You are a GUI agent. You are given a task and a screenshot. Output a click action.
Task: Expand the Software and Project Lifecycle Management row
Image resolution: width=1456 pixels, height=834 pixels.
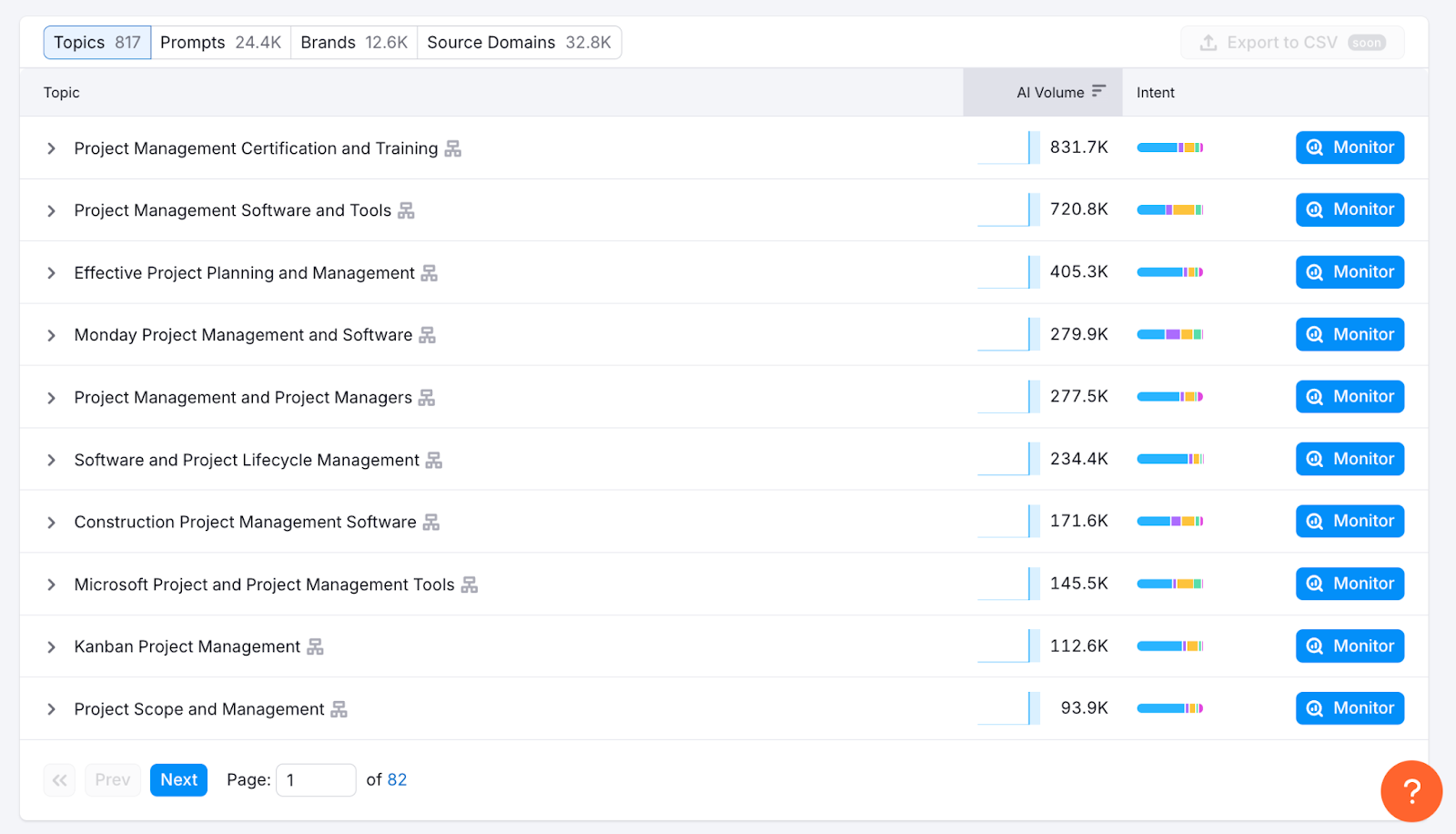click(x=52, y=461)
